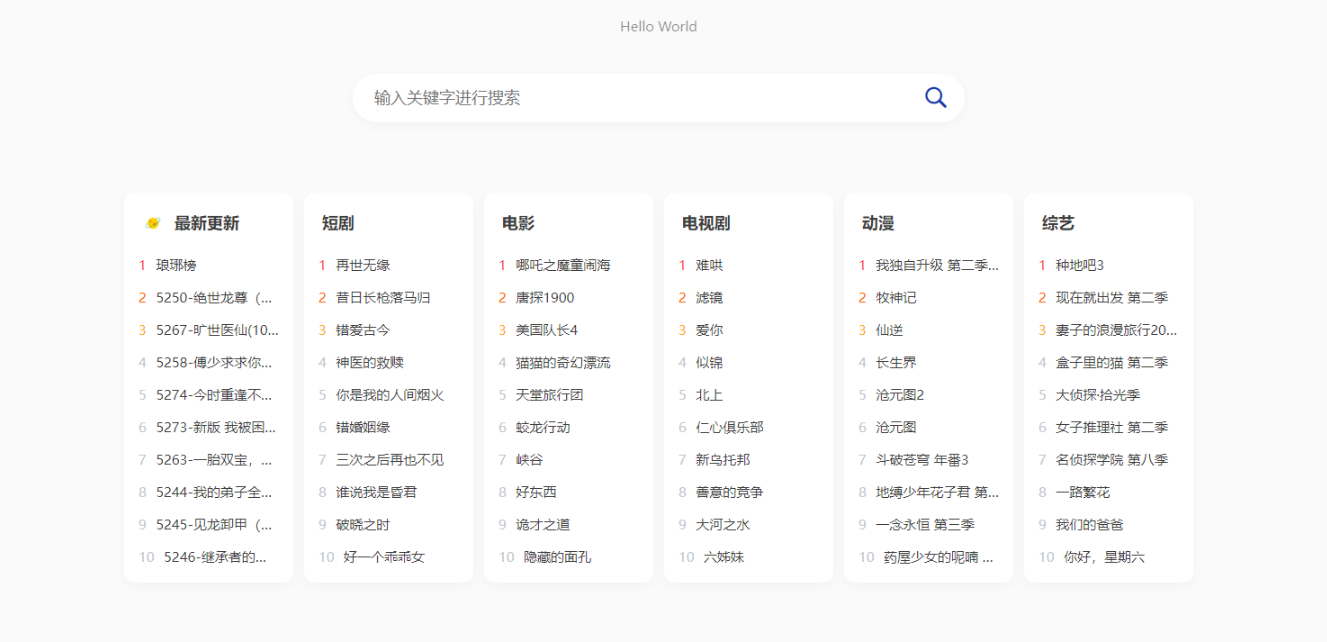This screenshot has height=642, width=1327.
Task: Open the series 新乌托邦
Action: click(723, 460)
